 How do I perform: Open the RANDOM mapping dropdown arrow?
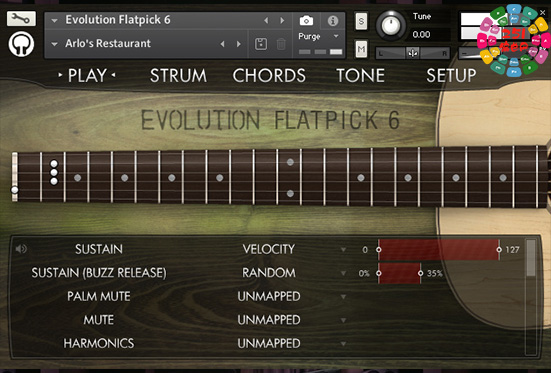click(x=343, y=273)
